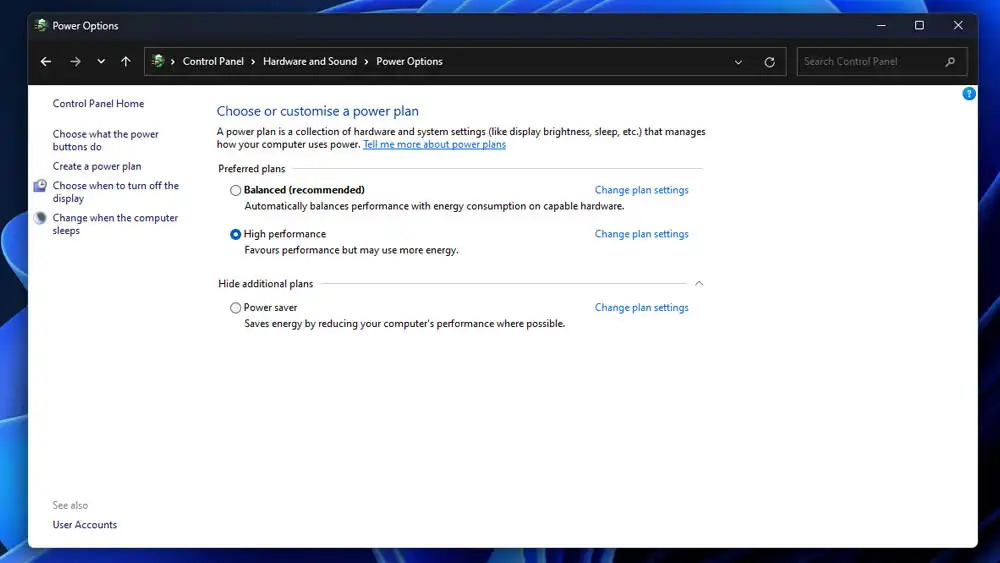This screenshot has height=563, width=1000.
Task: Click the Back navigation arrow
Action: tap(46, 62)
